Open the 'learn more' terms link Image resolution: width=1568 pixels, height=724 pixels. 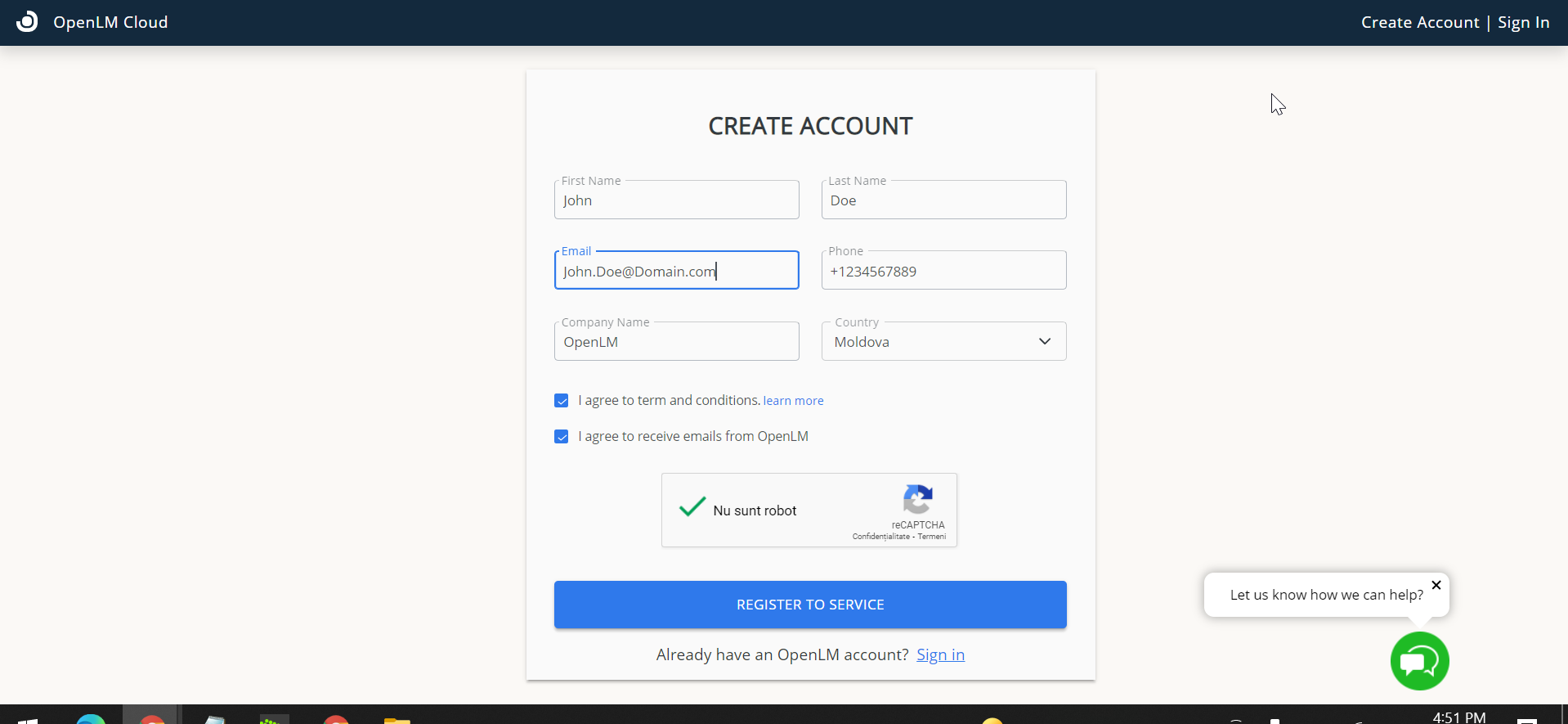[793, 401]
